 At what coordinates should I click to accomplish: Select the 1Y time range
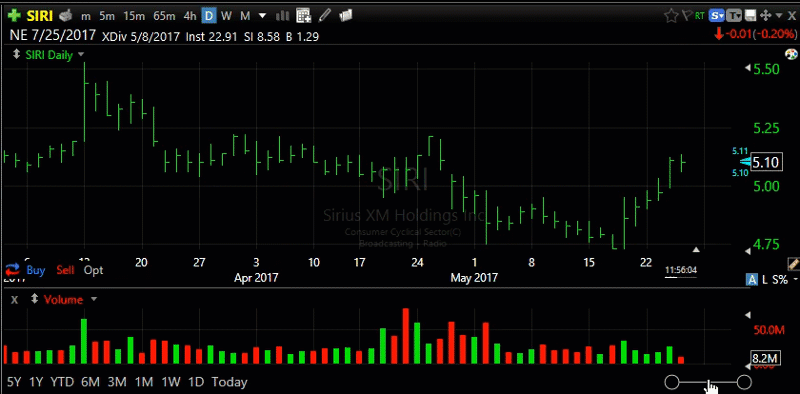pos(35,382)
